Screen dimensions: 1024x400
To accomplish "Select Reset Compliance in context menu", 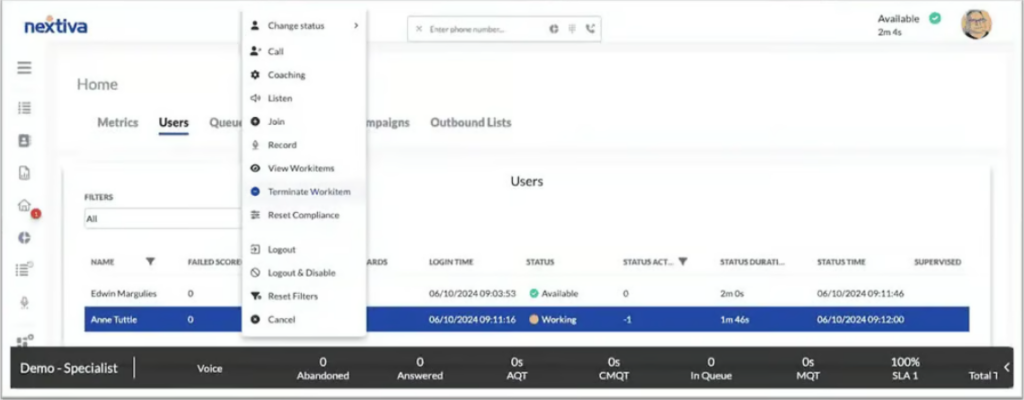I will pos(304,215).
